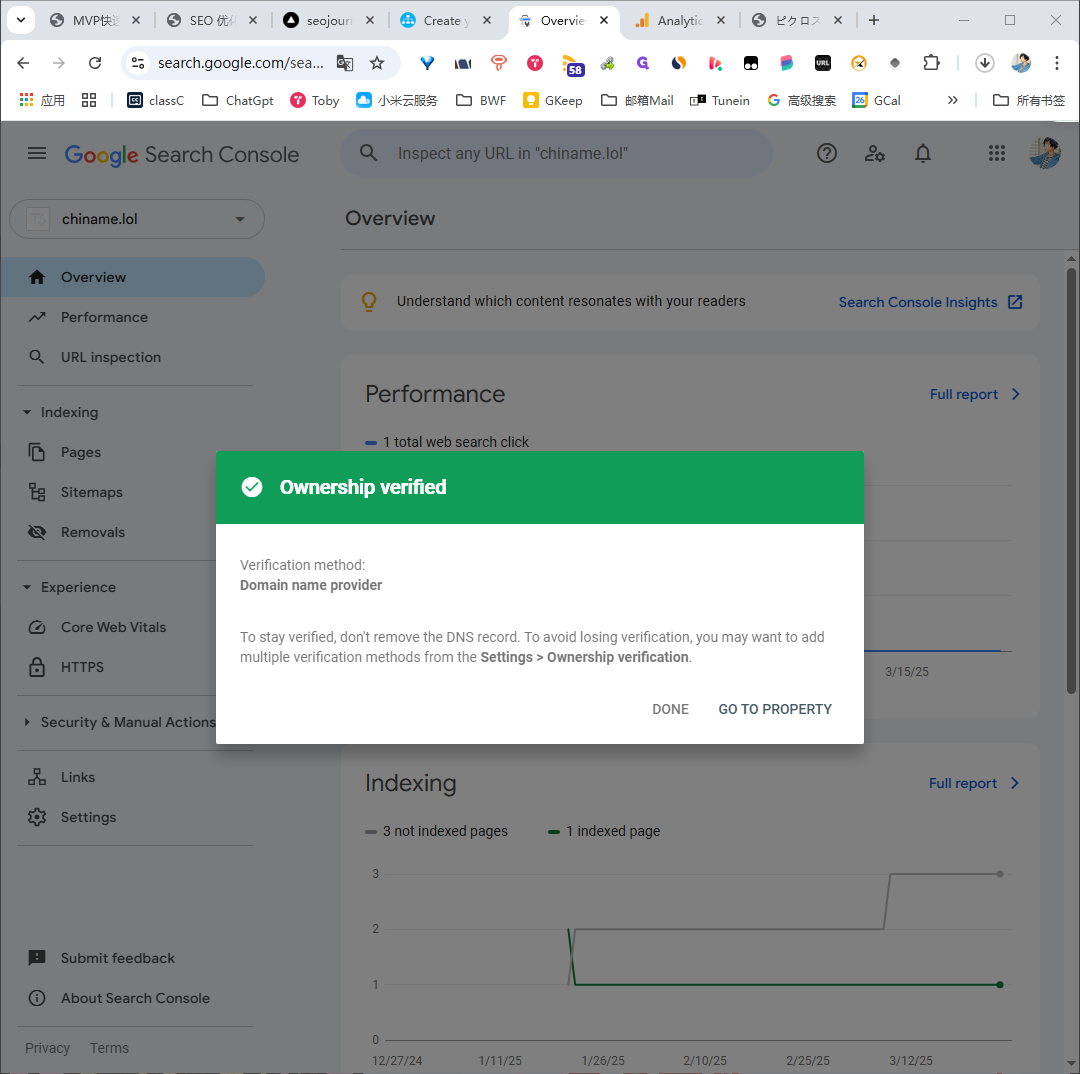1080x1074 pixels.
Task: Click the extension icon with 58 badge
Action: click(x=573, y=65)
